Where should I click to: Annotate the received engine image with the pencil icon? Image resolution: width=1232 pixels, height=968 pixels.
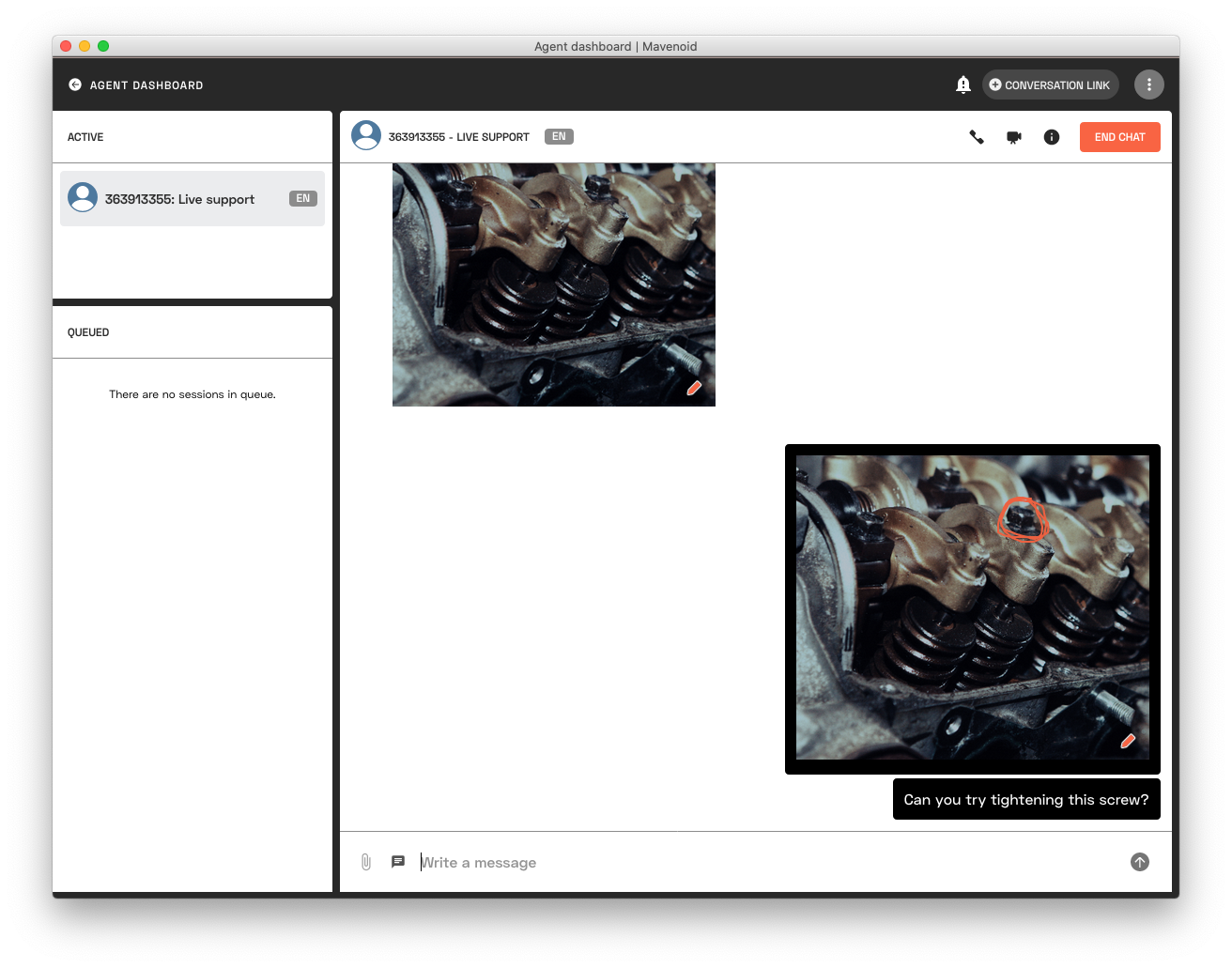coord(694,388)
